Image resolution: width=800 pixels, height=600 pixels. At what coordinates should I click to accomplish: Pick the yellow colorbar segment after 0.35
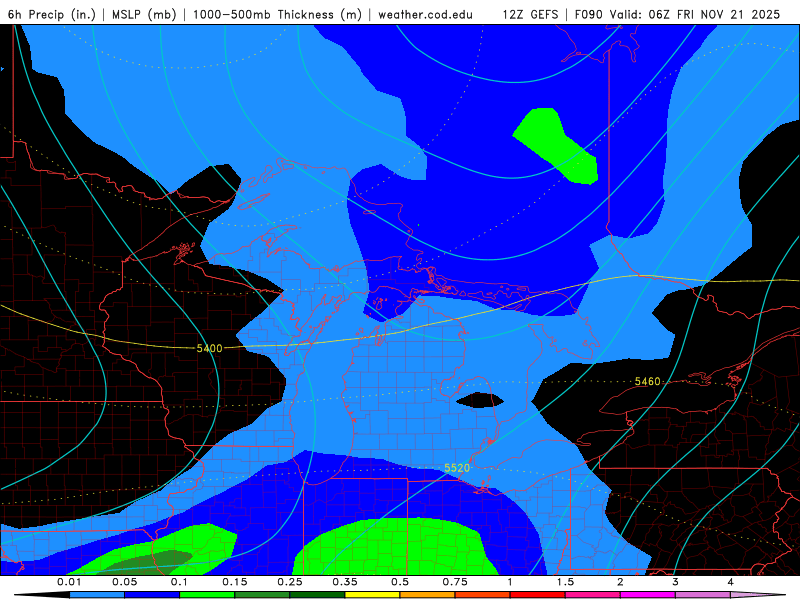pyautogui.click(x=372, y=595)
